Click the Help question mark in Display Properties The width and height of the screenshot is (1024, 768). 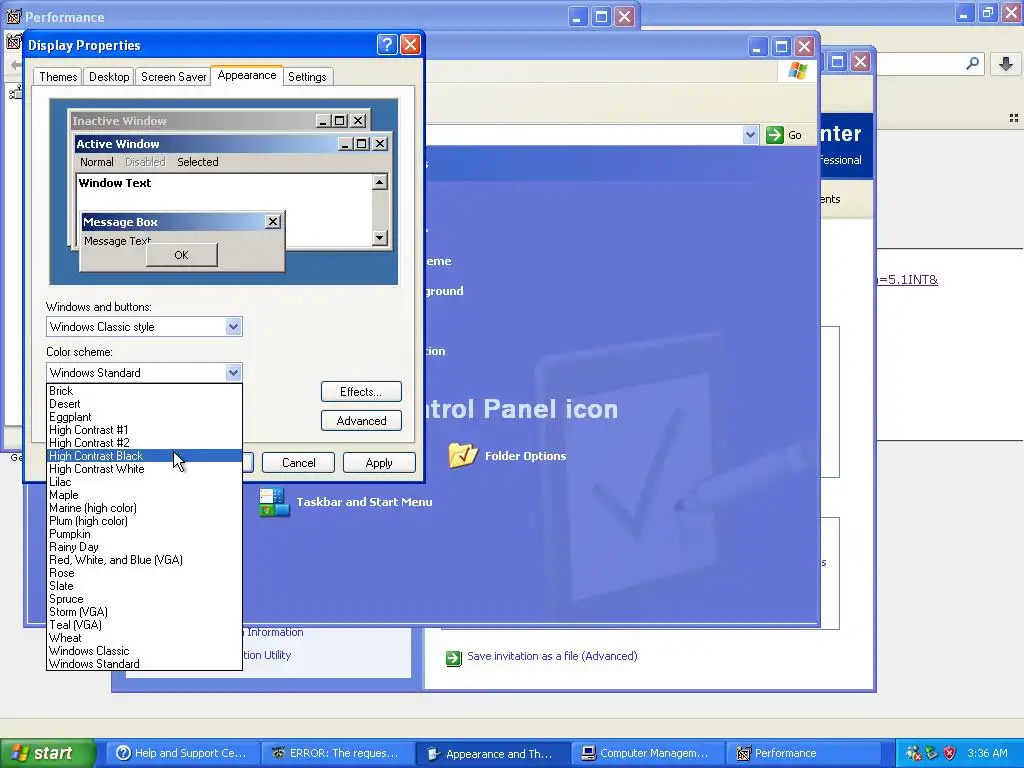(x=387, y=45)
